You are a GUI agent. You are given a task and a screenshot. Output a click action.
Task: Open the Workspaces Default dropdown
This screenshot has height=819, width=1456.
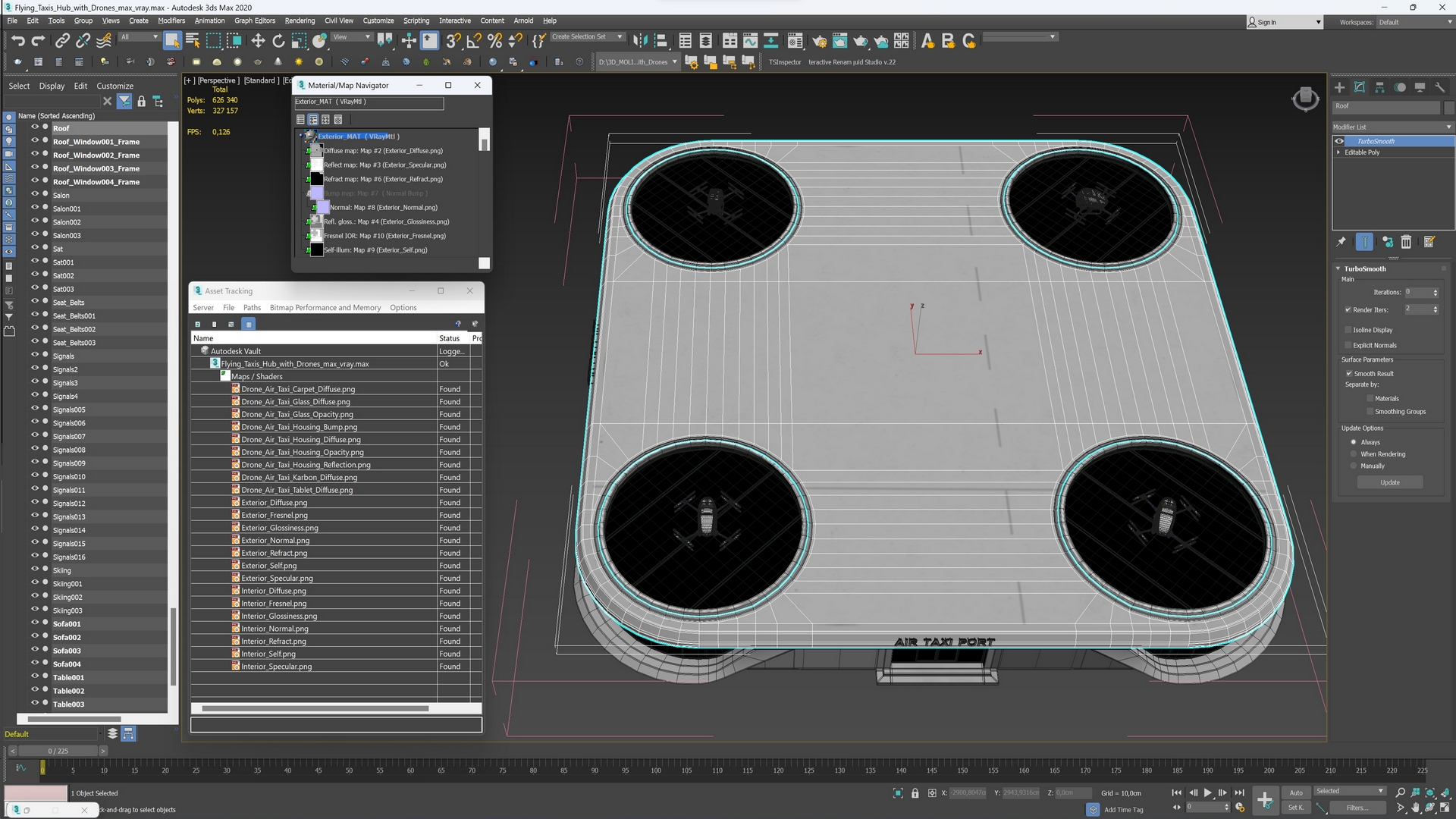tap(1414, 22)
